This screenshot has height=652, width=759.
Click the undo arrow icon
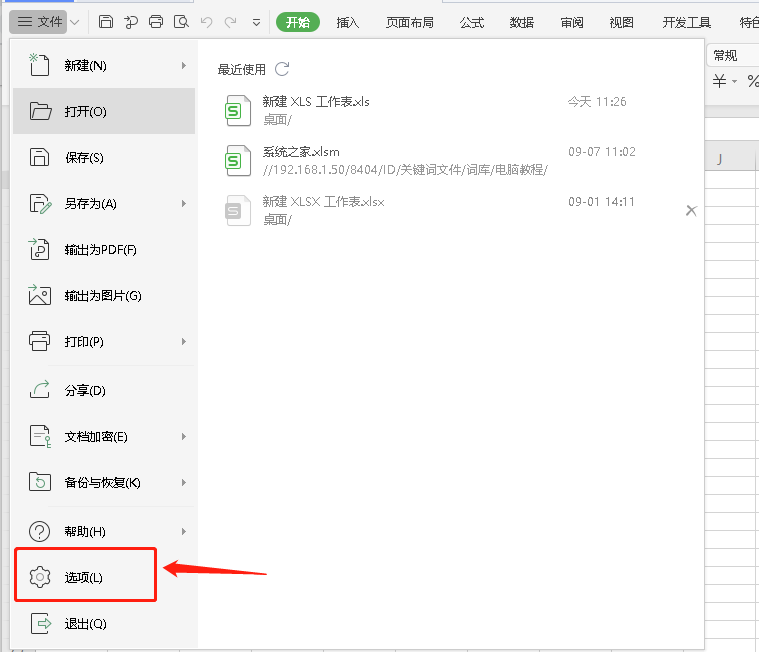pos(206,22)
